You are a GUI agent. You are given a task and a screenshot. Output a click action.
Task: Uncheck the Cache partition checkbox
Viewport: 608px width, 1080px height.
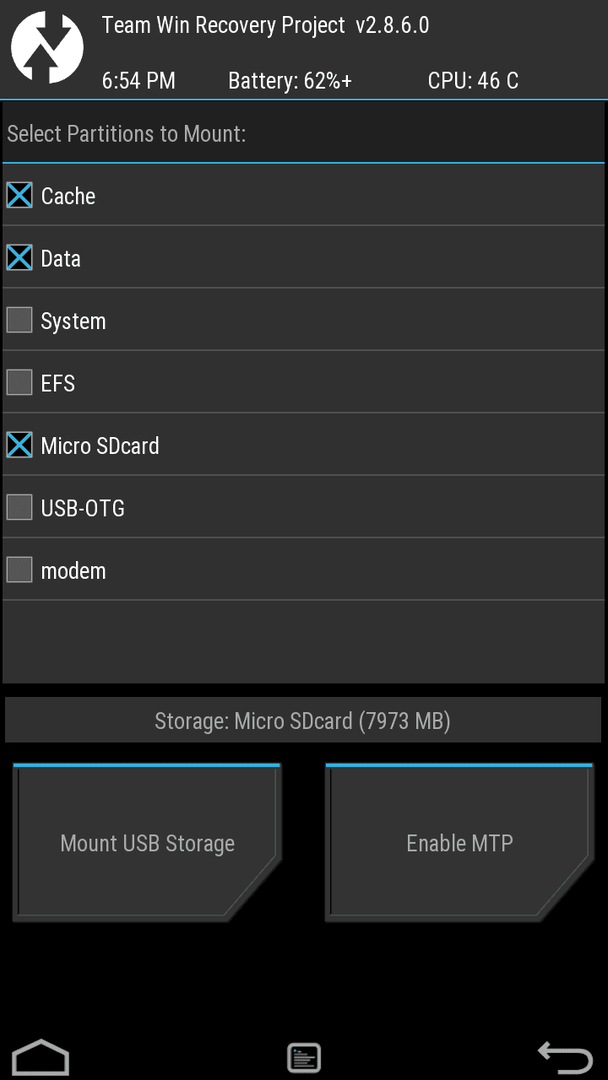[x=19, y=196]
